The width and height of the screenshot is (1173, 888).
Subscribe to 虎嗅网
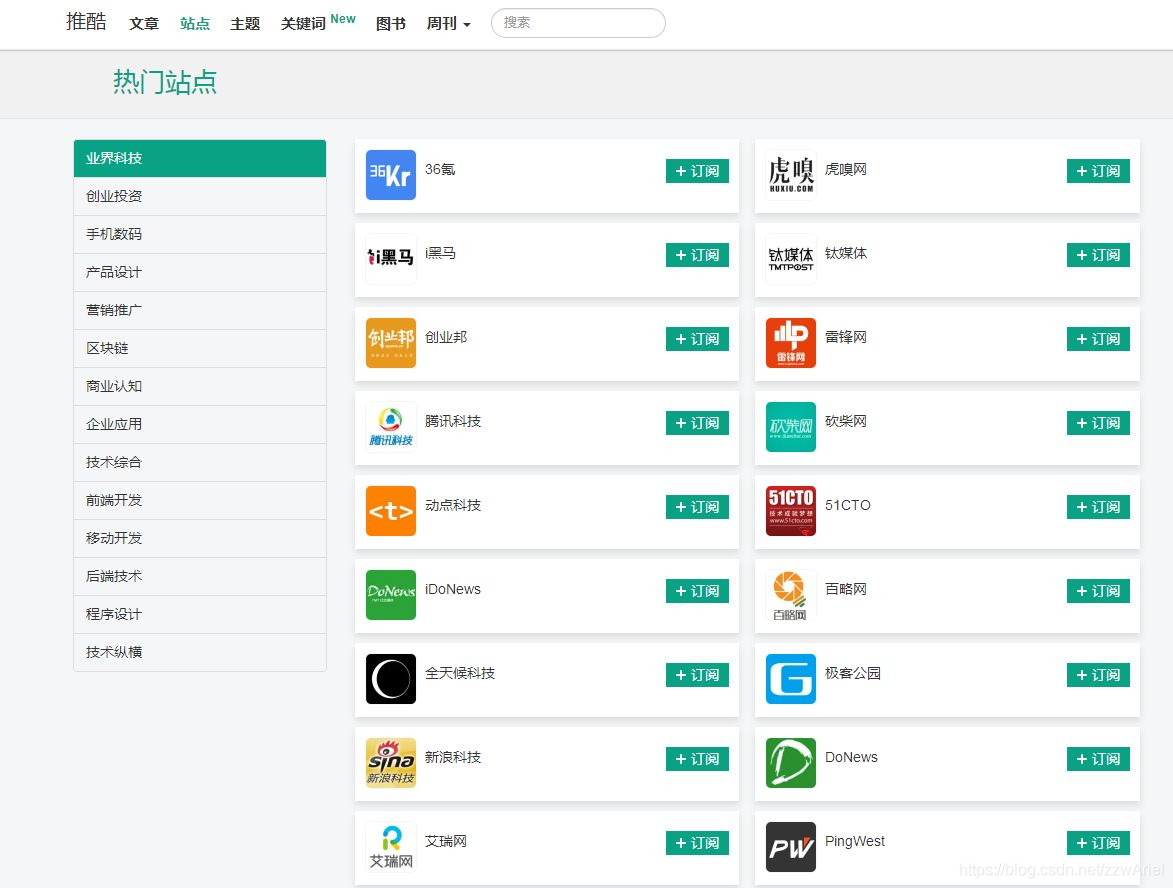tap(1098, 171)
